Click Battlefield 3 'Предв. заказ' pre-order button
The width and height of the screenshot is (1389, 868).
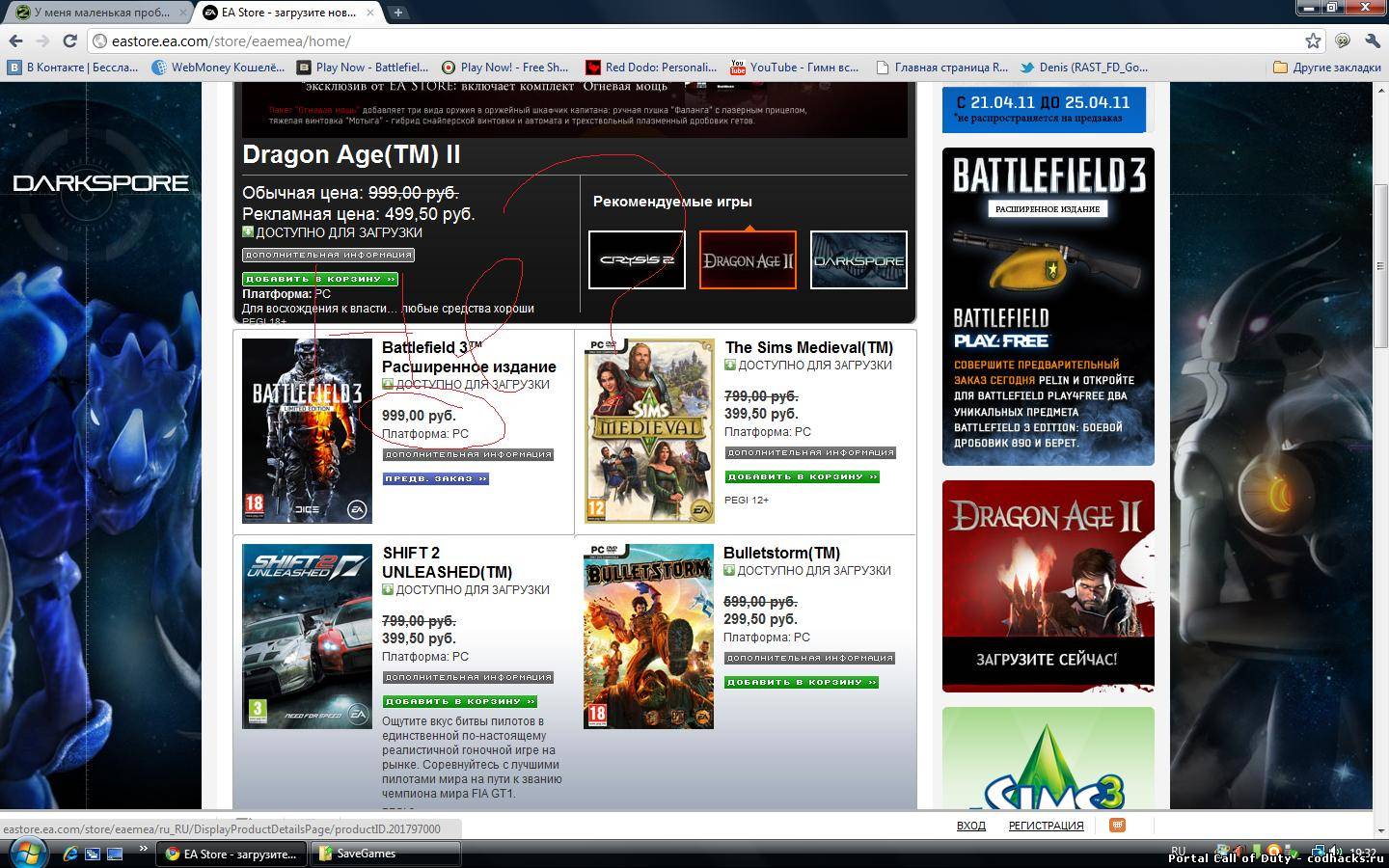[x=436, y=478]
